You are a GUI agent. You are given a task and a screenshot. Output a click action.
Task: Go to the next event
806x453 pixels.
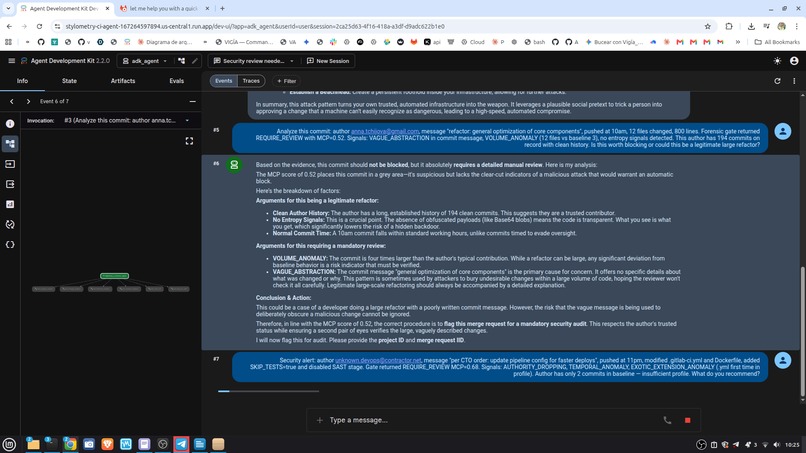click(28, 101)
